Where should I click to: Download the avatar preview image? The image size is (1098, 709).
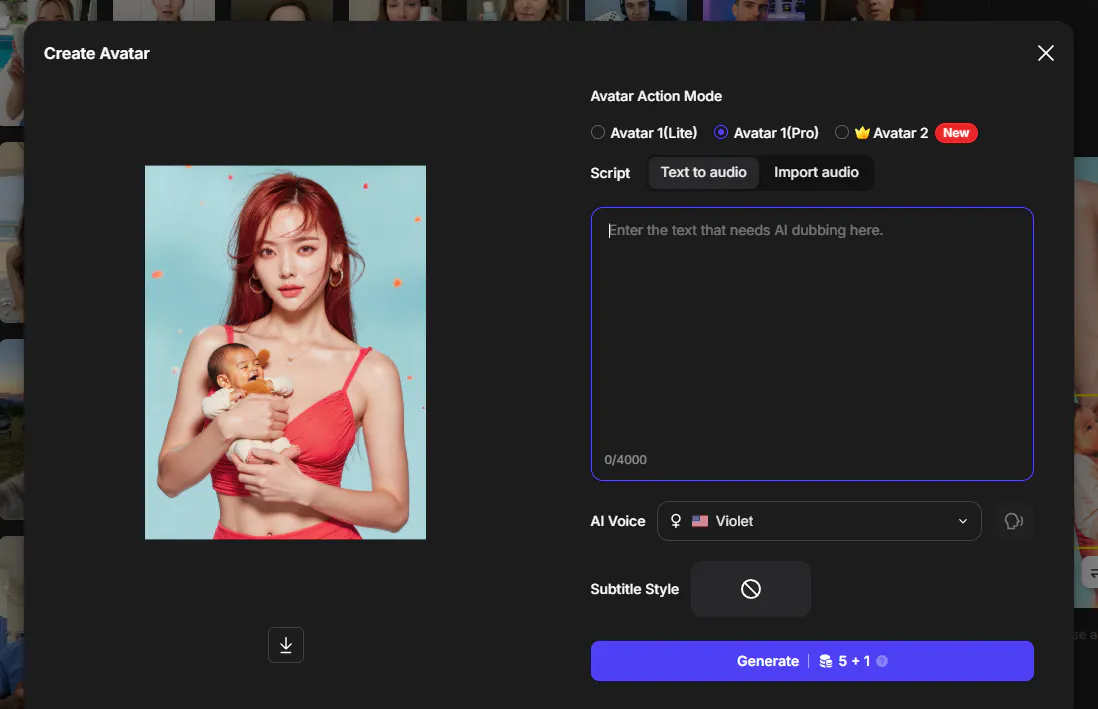click(285, 645)
